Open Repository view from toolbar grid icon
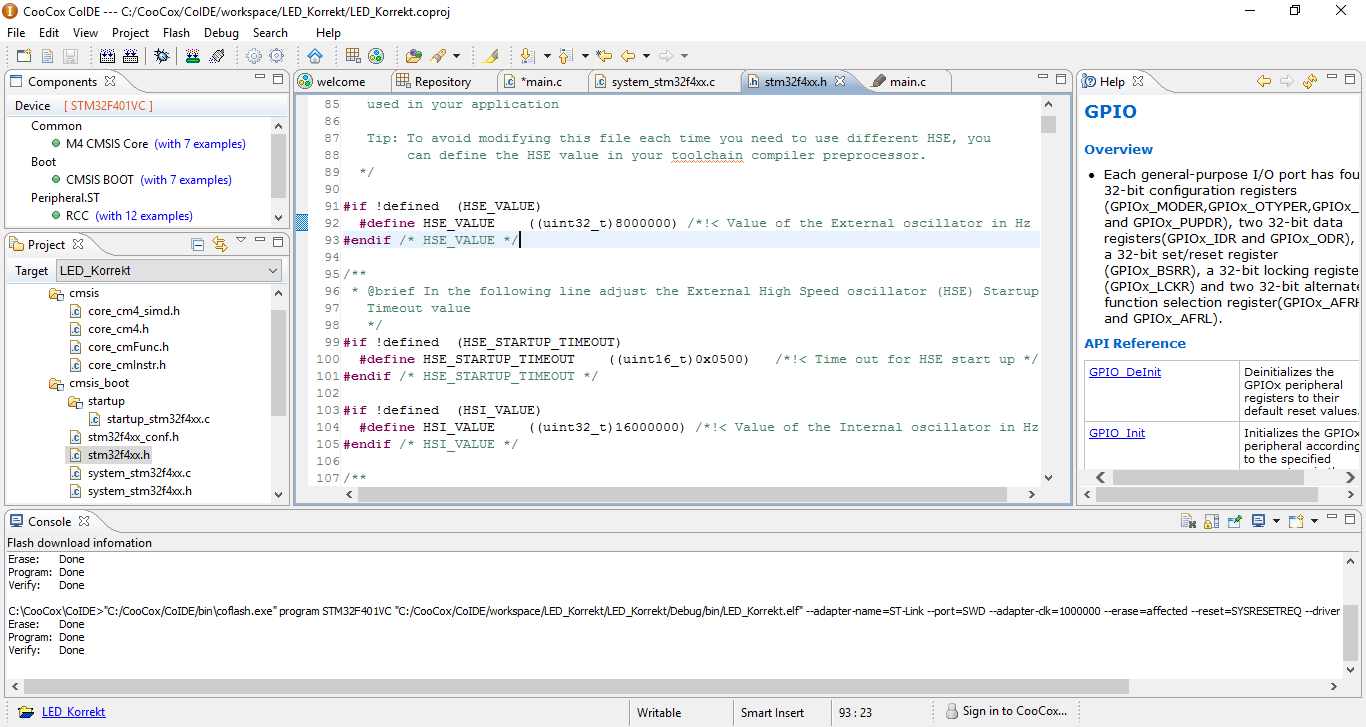 pyautogui.click(x=353, y=56)
